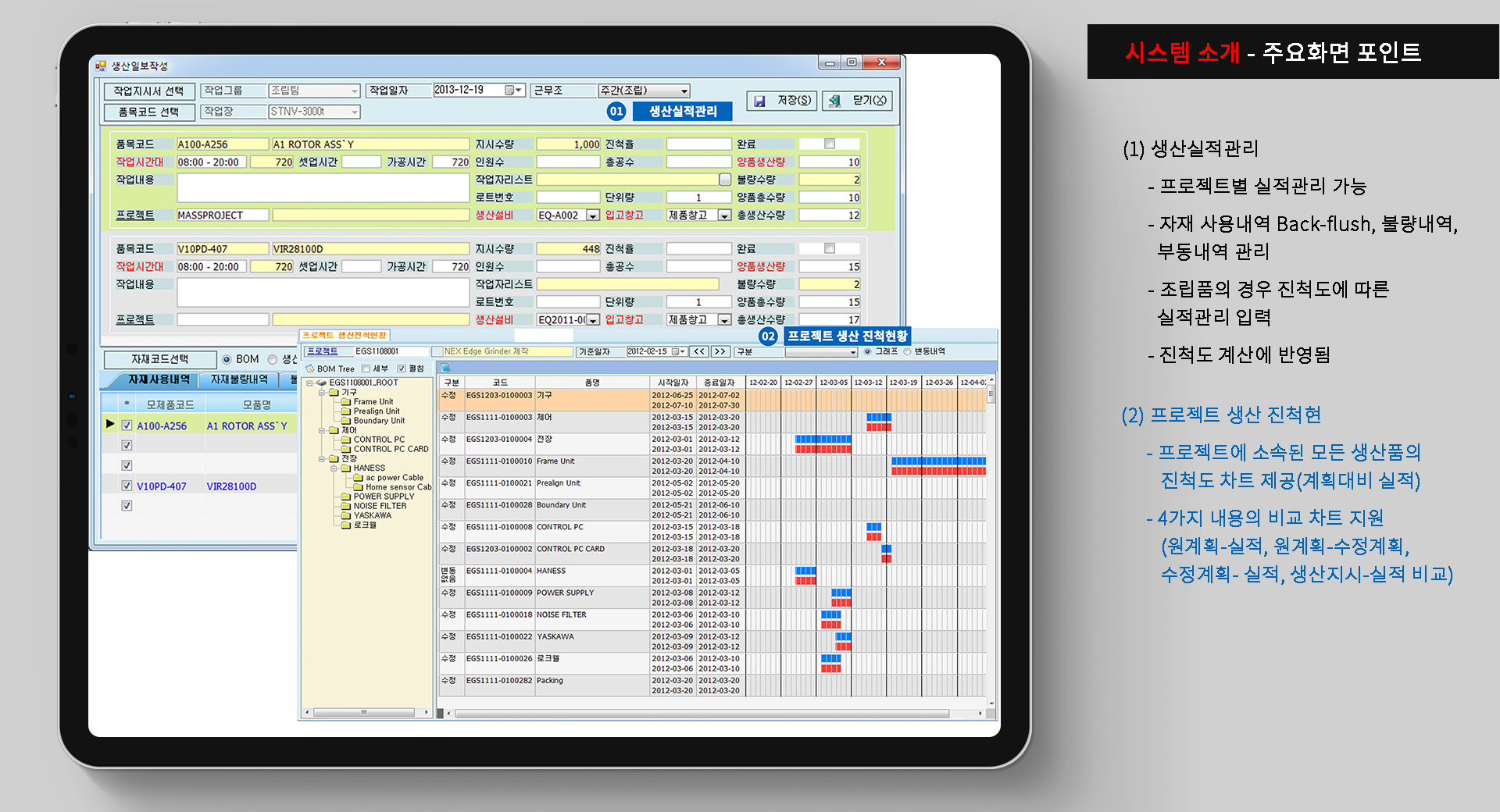Click the 작업자리스트 lookup button for A100-A256
The height and width of the screenshot is (812, 1500).
tap(725, 180)
